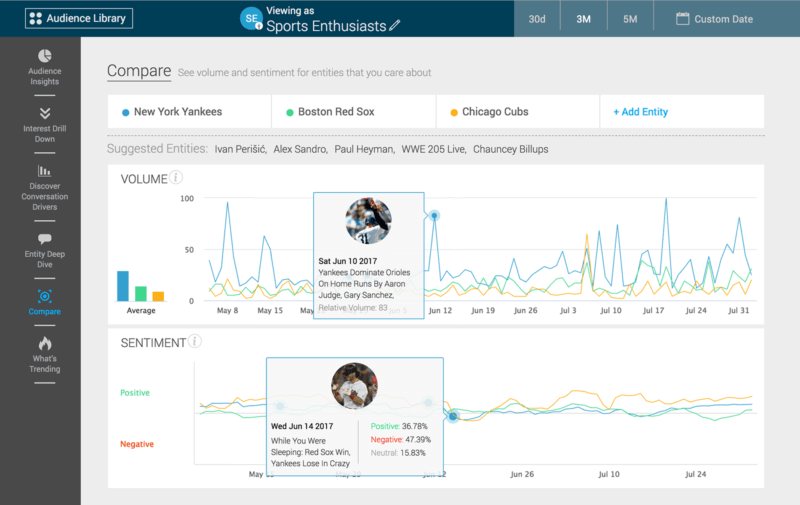Click the green Average volume bar
Screen dimensions: 800x505
[x=141, y=294]
